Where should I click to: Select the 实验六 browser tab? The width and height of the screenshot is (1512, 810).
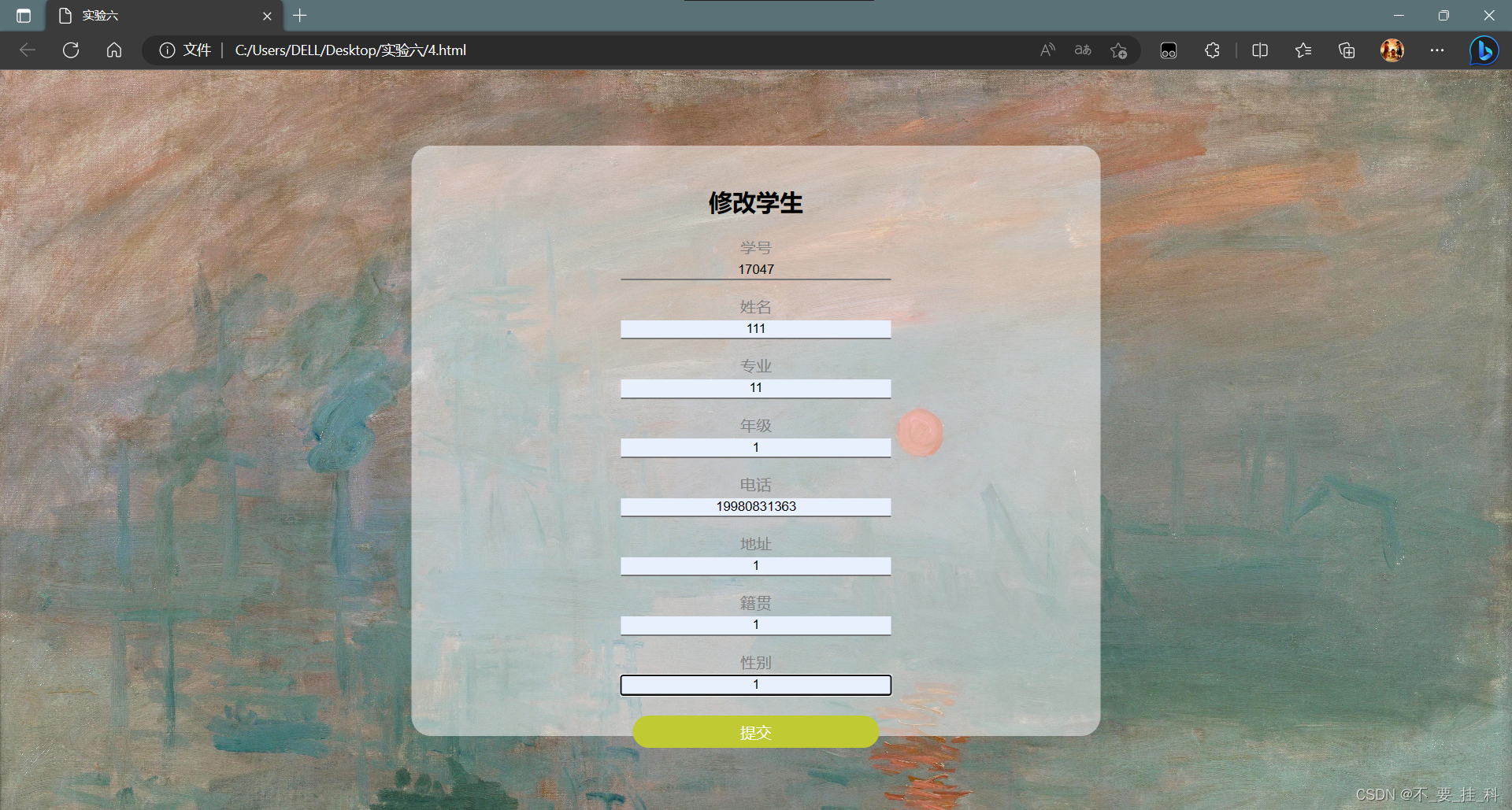pos(165,16)
